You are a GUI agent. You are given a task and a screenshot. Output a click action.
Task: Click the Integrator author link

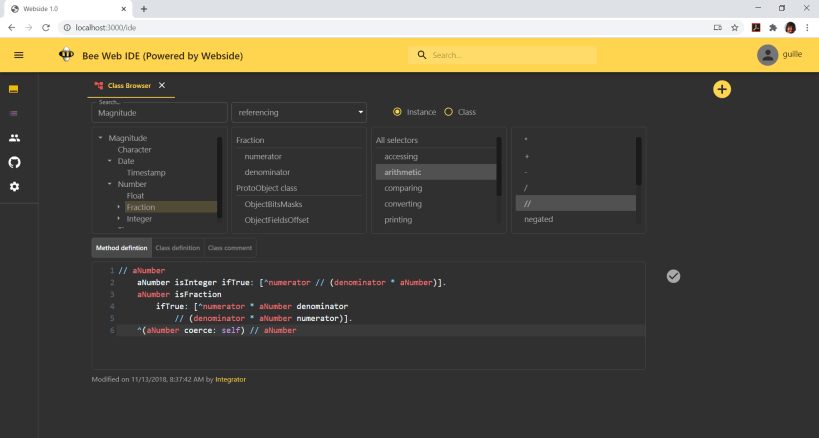(x=230, y=379)
